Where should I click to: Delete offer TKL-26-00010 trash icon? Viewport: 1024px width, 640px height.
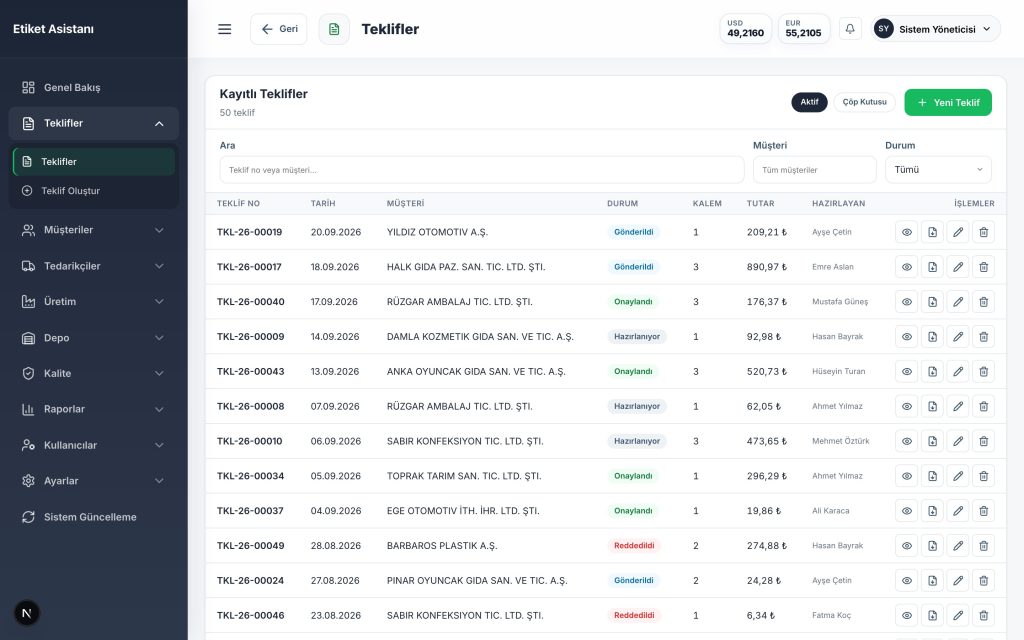coord(984,441)
